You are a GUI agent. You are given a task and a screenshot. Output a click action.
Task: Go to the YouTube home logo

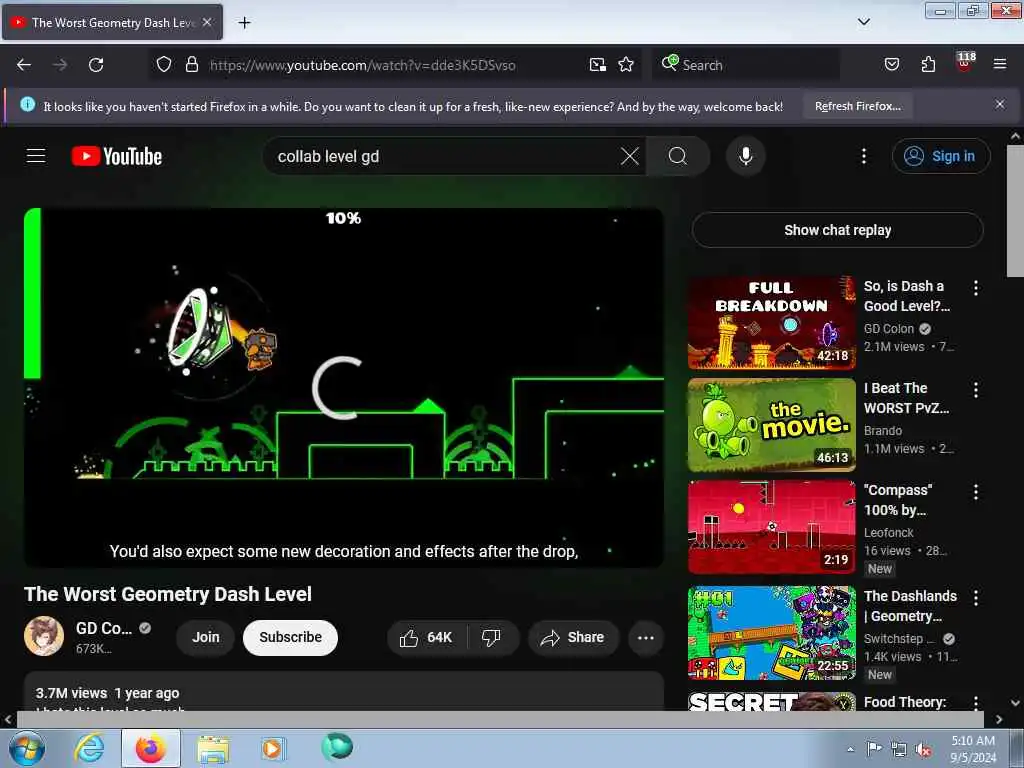(117, 156)
